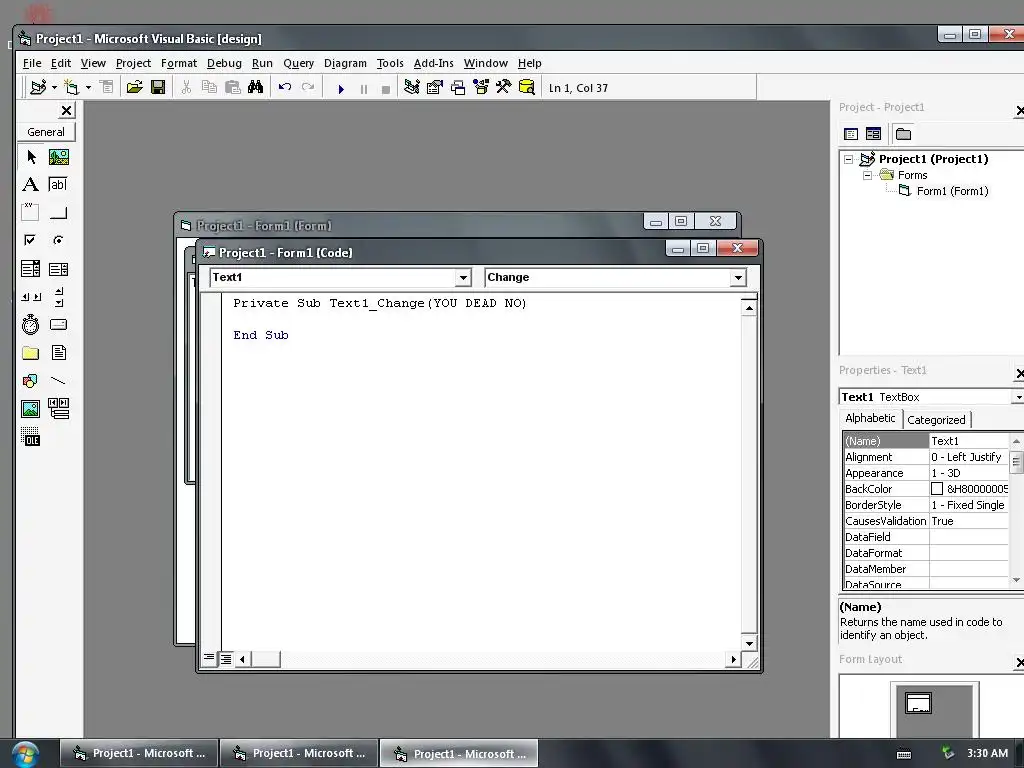Image resolution: width=1024 pixels, height=768 pixels.
Task: Select the Pointer tool in toolbox
Action: point(31,157)
